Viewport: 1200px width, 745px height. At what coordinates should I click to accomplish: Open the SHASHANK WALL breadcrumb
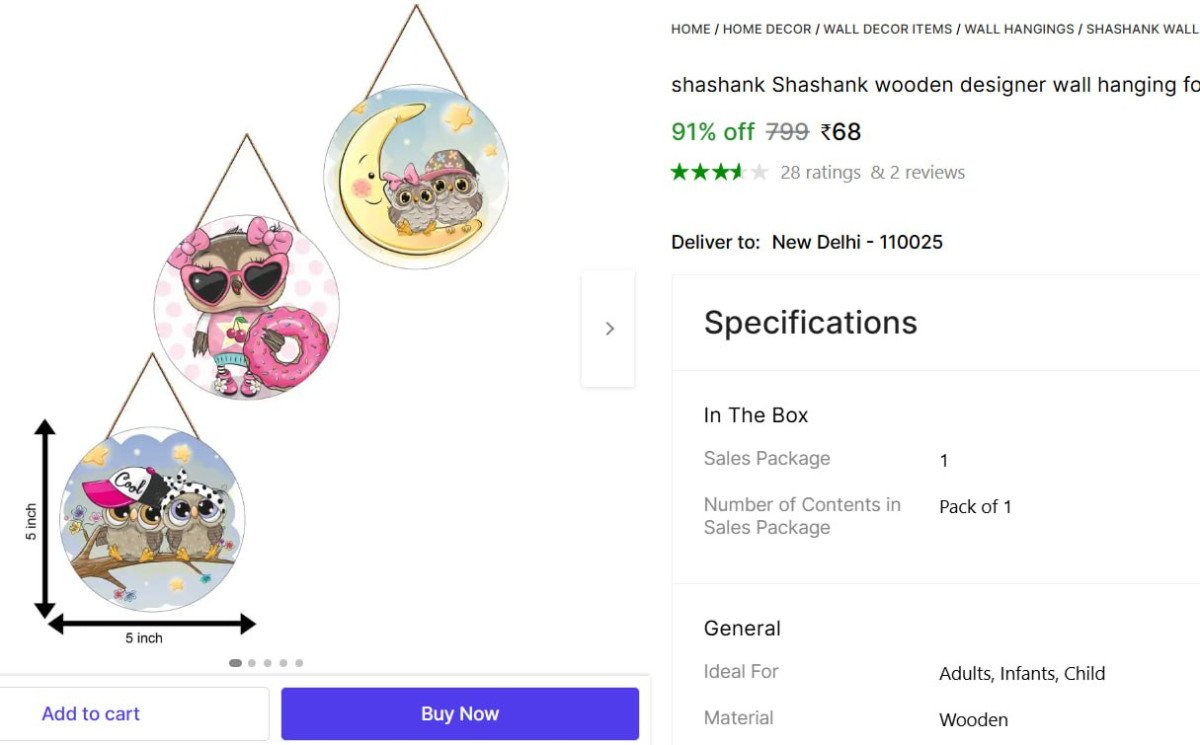coord(1142,29)
